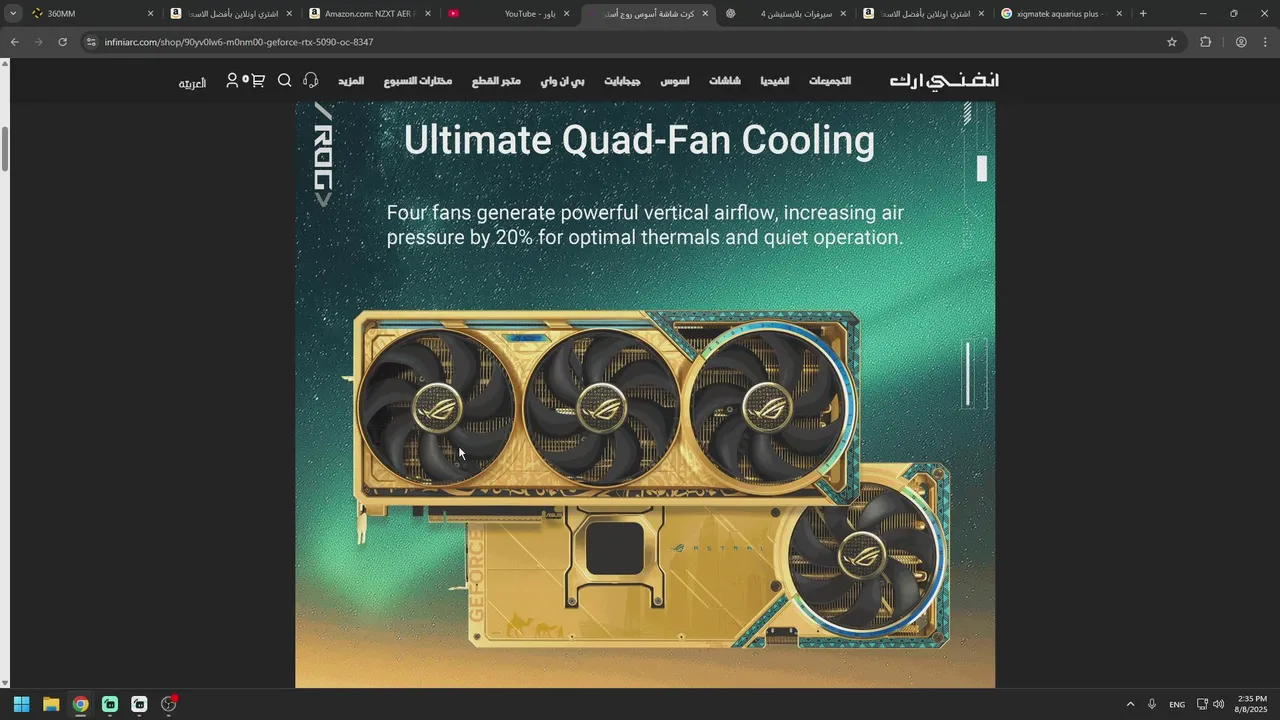Click the microphone tray icon
The width and height of the screenshot is (1280, 720).
tap(1152, 704)
